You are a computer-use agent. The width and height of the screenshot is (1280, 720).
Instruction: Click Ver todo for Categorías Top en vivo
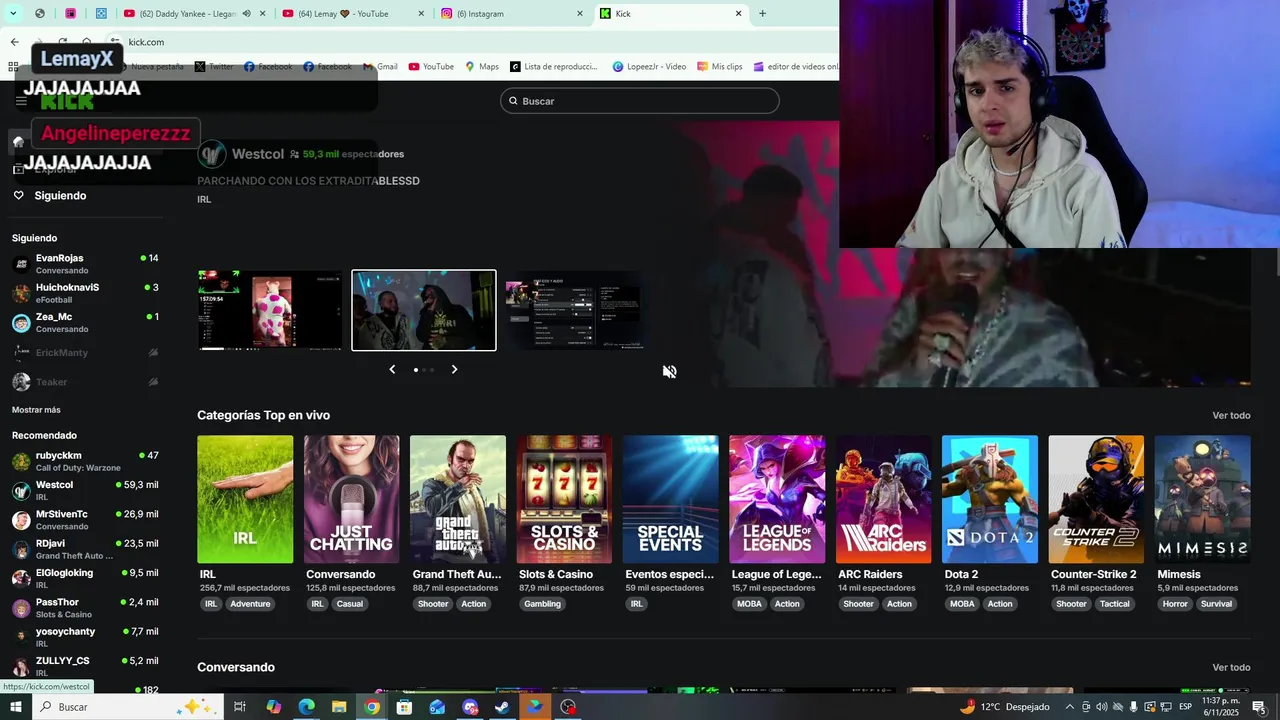click(x=1231, y=415)
